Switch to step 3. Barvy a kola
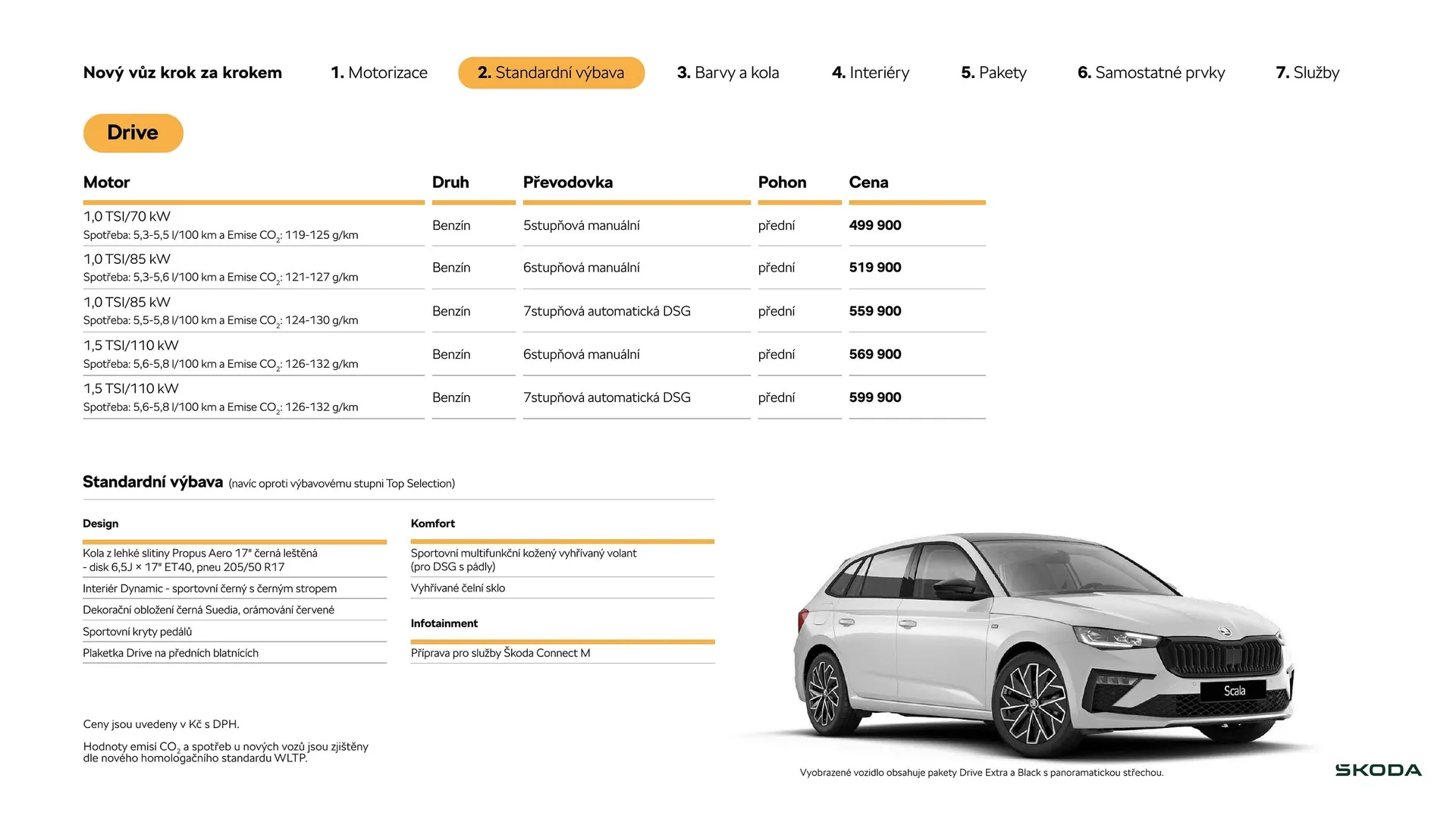Screen dimensions: 1456x819 click(x=728, y=72)
